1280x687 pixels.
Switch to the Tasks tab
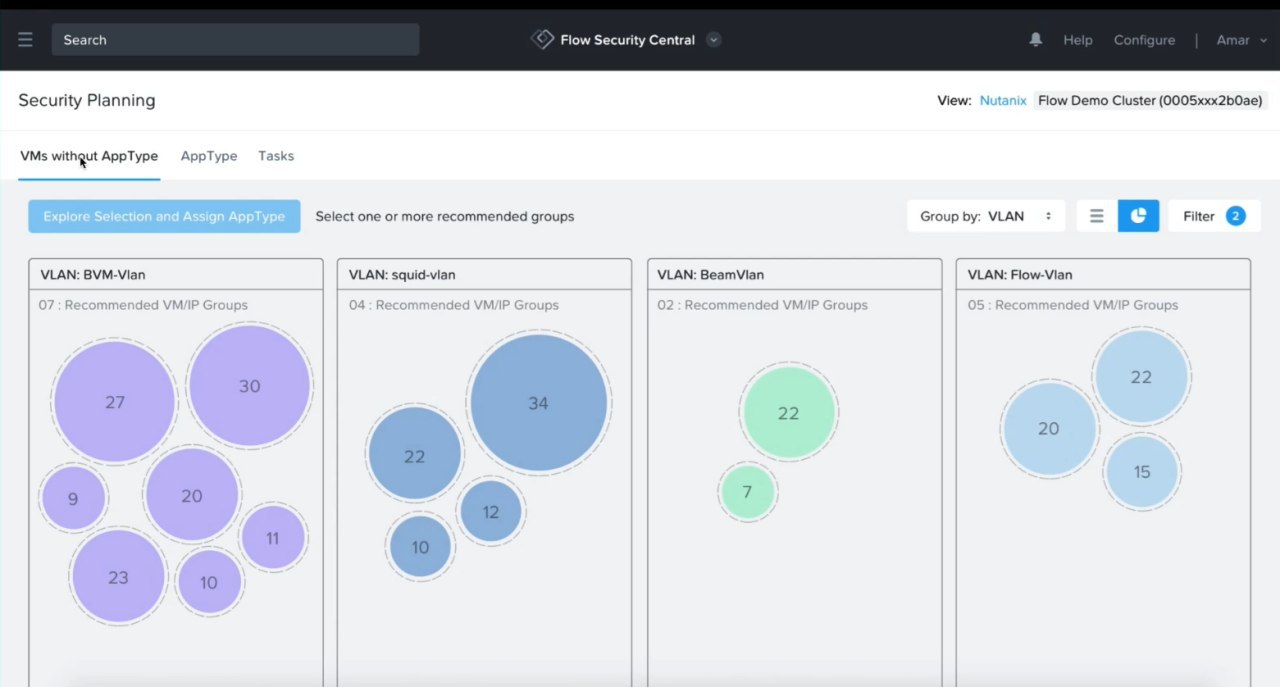276,156
